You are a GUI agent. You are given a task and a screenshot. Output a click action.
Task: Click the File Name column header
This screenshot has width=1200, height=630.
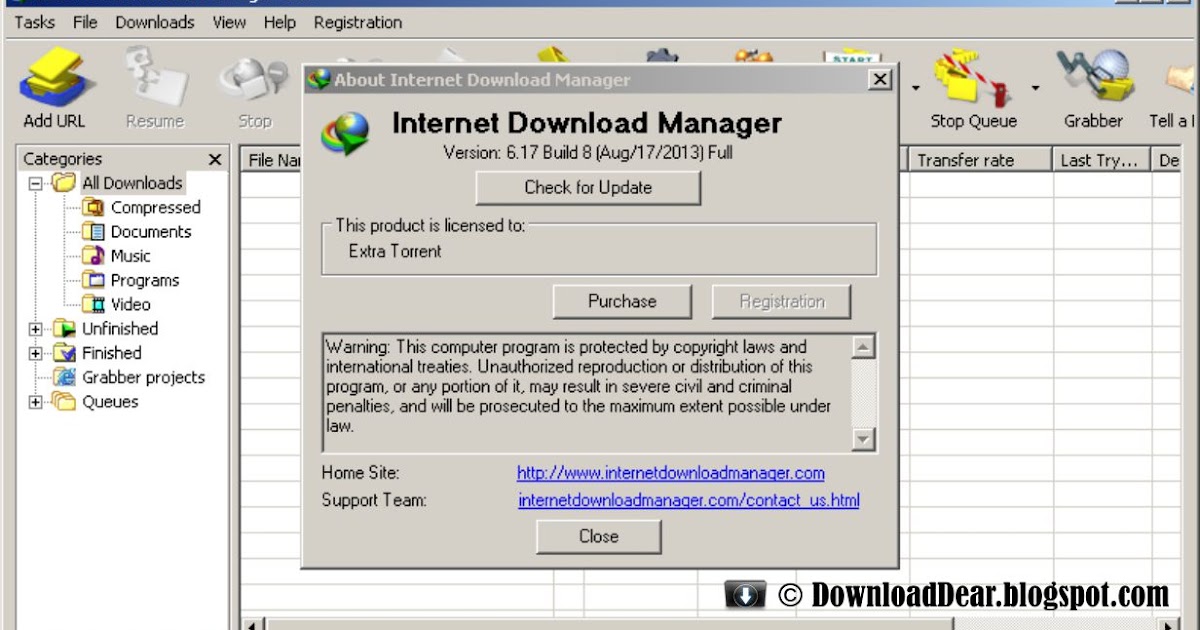(x=271, y=160)
